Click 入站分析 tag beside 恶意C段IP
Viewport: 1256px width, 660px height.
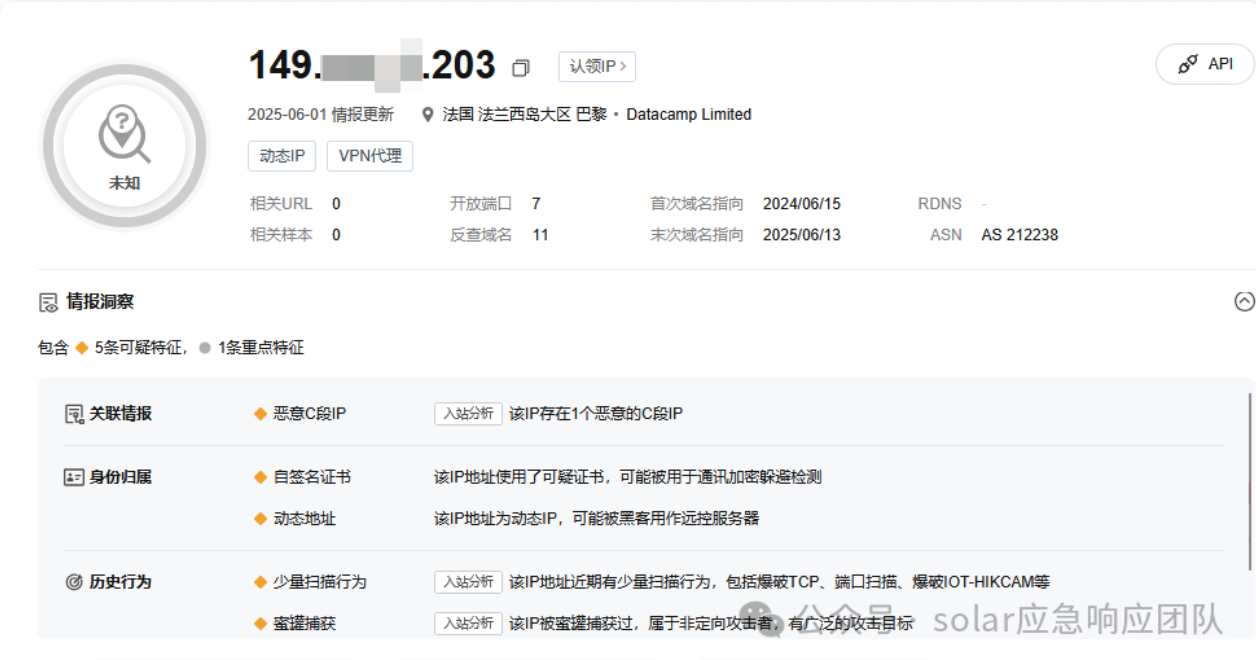468,414
